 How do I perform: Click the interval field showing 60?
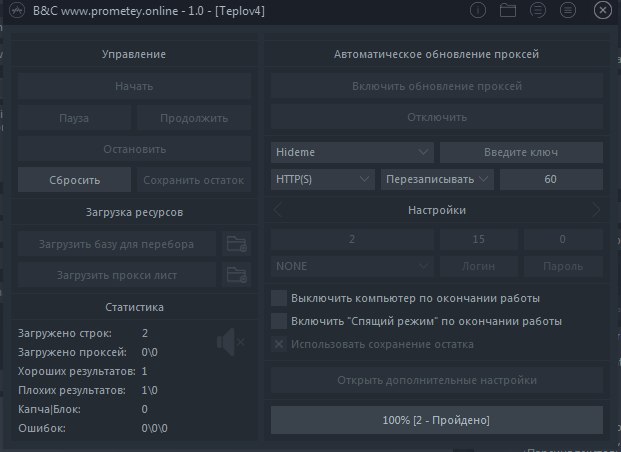(x=551, y=180)
